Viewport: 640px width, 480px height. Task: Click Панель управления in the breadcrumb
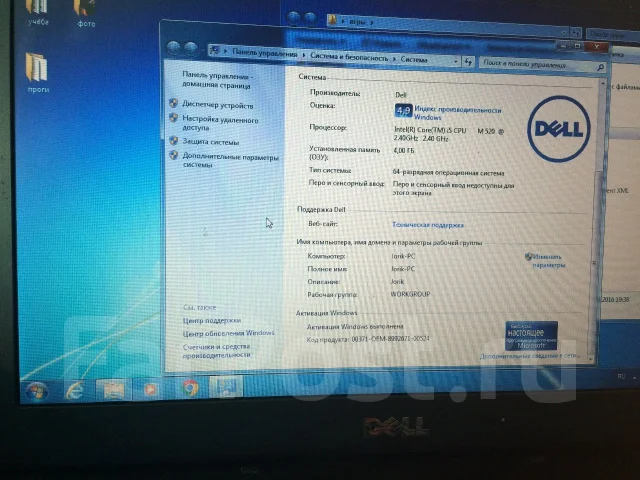(264, 53)
